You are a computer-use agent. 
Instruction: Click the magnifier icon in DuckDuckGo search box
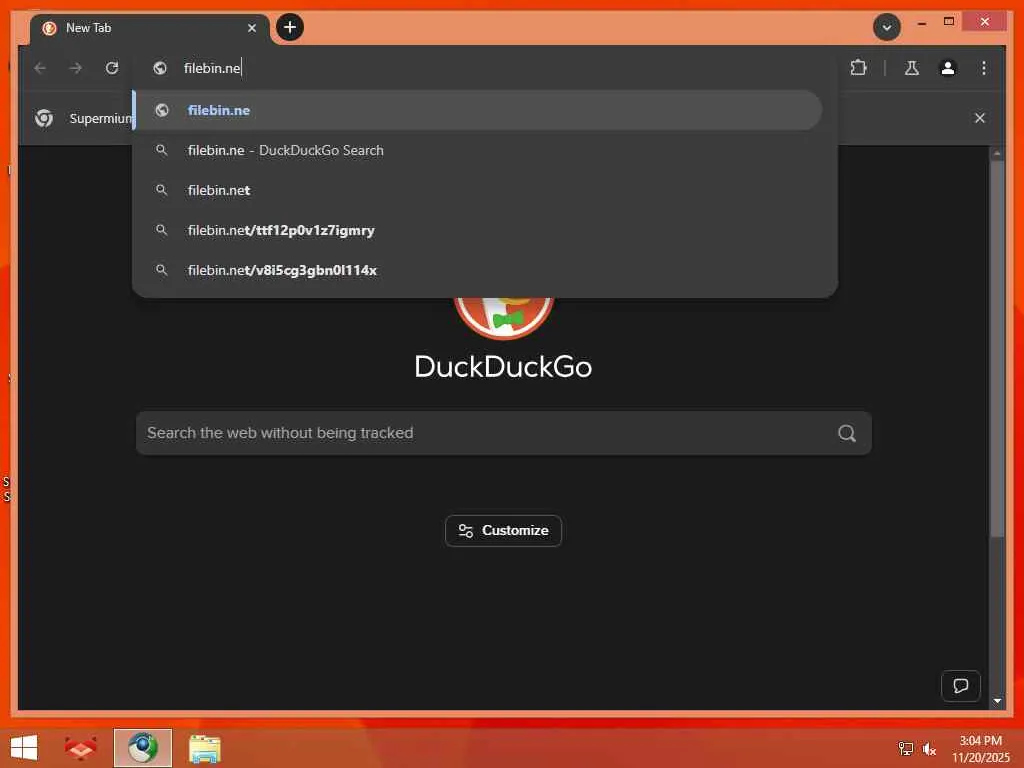[x=847, y=433]
